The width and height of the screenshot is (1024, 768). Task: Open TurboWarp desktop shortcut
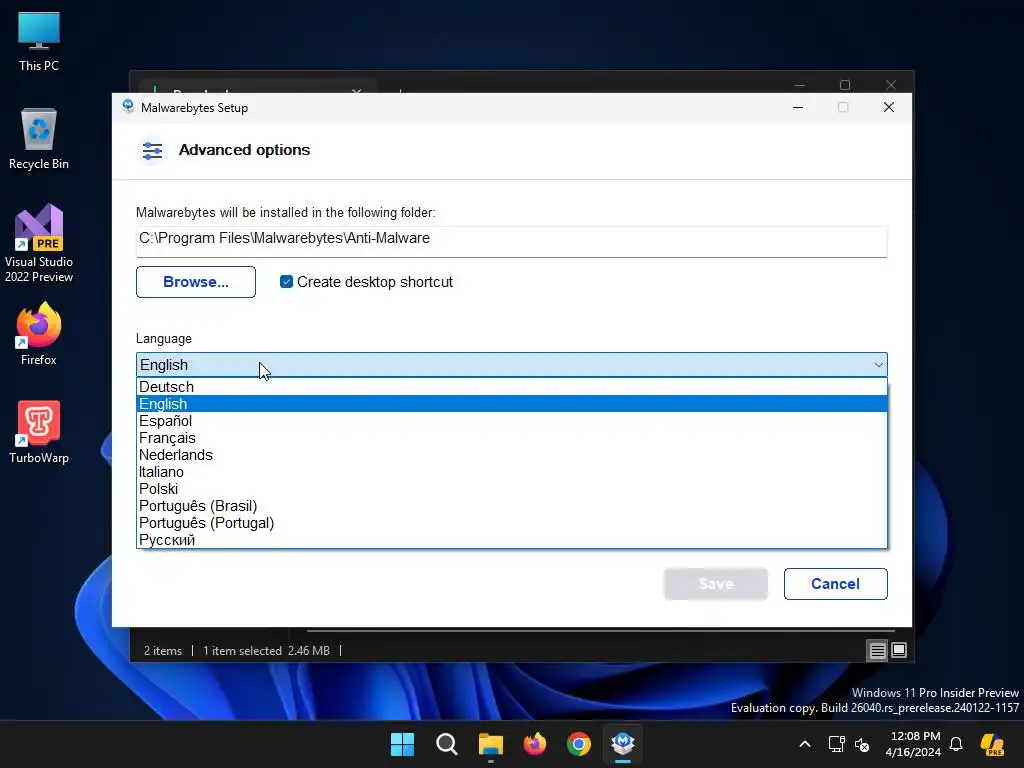(39, 432)
